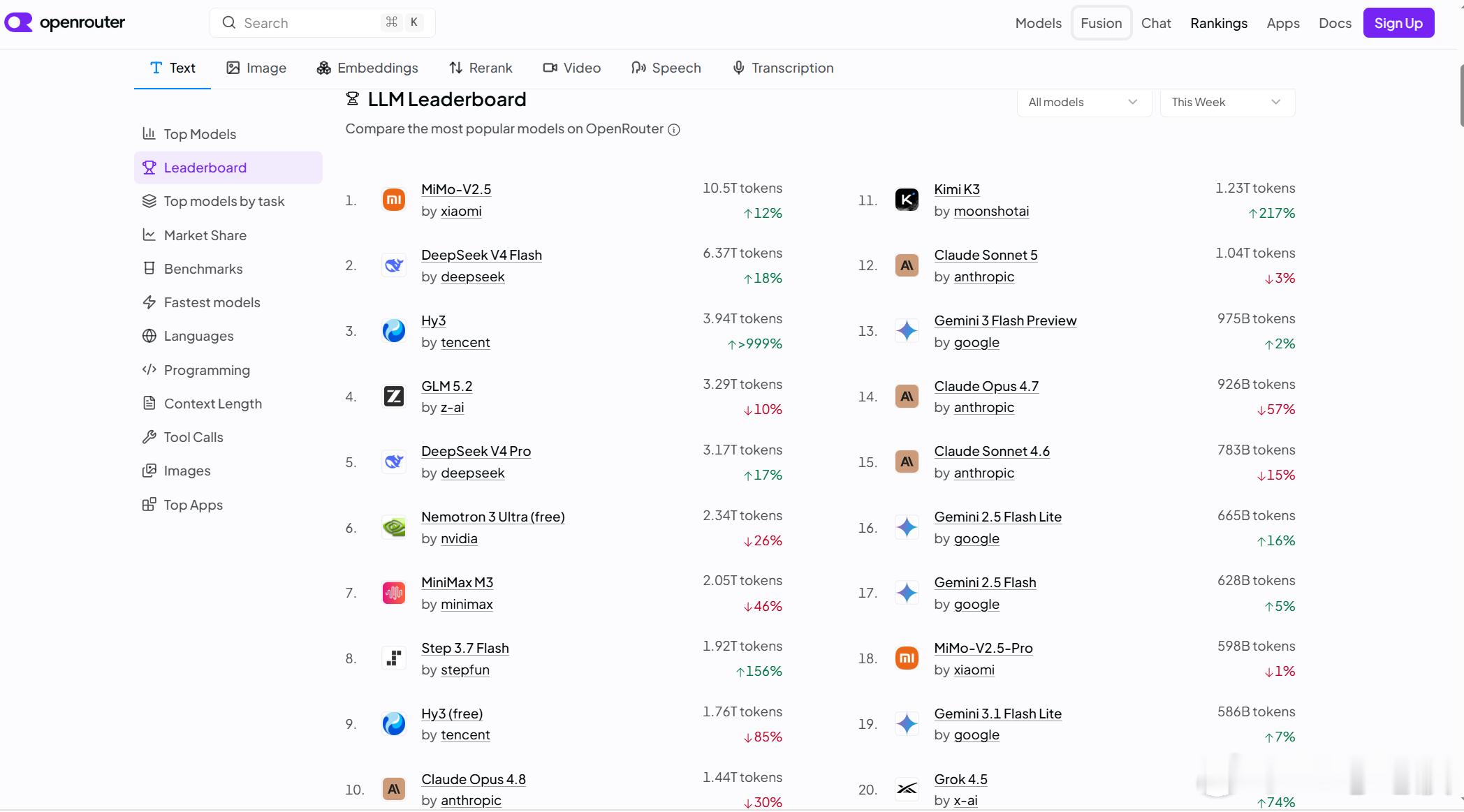Viewport: 1464px width, 812px height.
Task: Open Apps in the top navigation
Action: point(1283,23)
